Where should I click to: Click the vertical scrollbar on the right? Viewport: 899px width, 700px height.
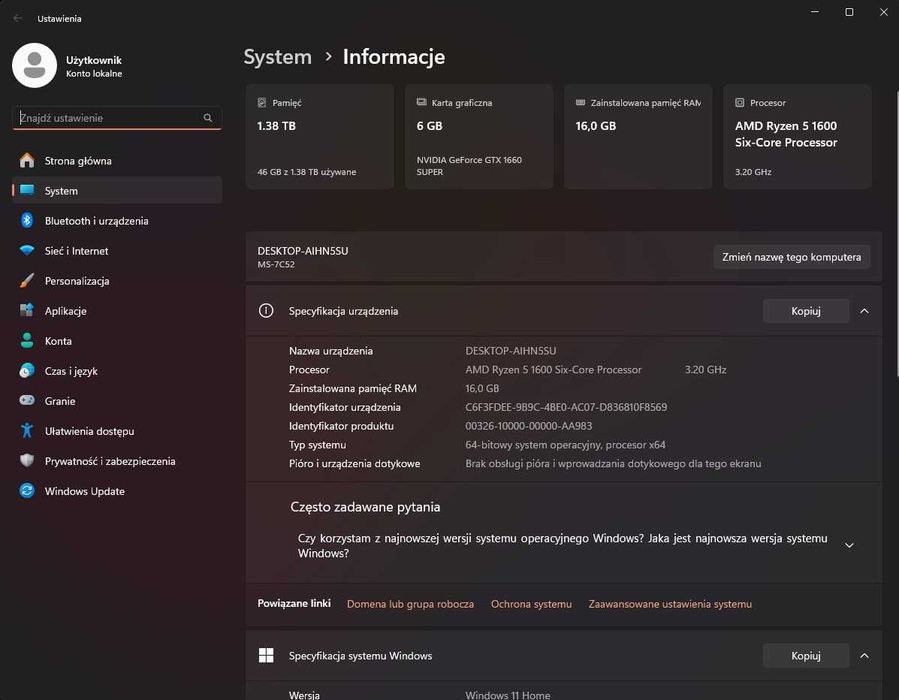(896, 233)
